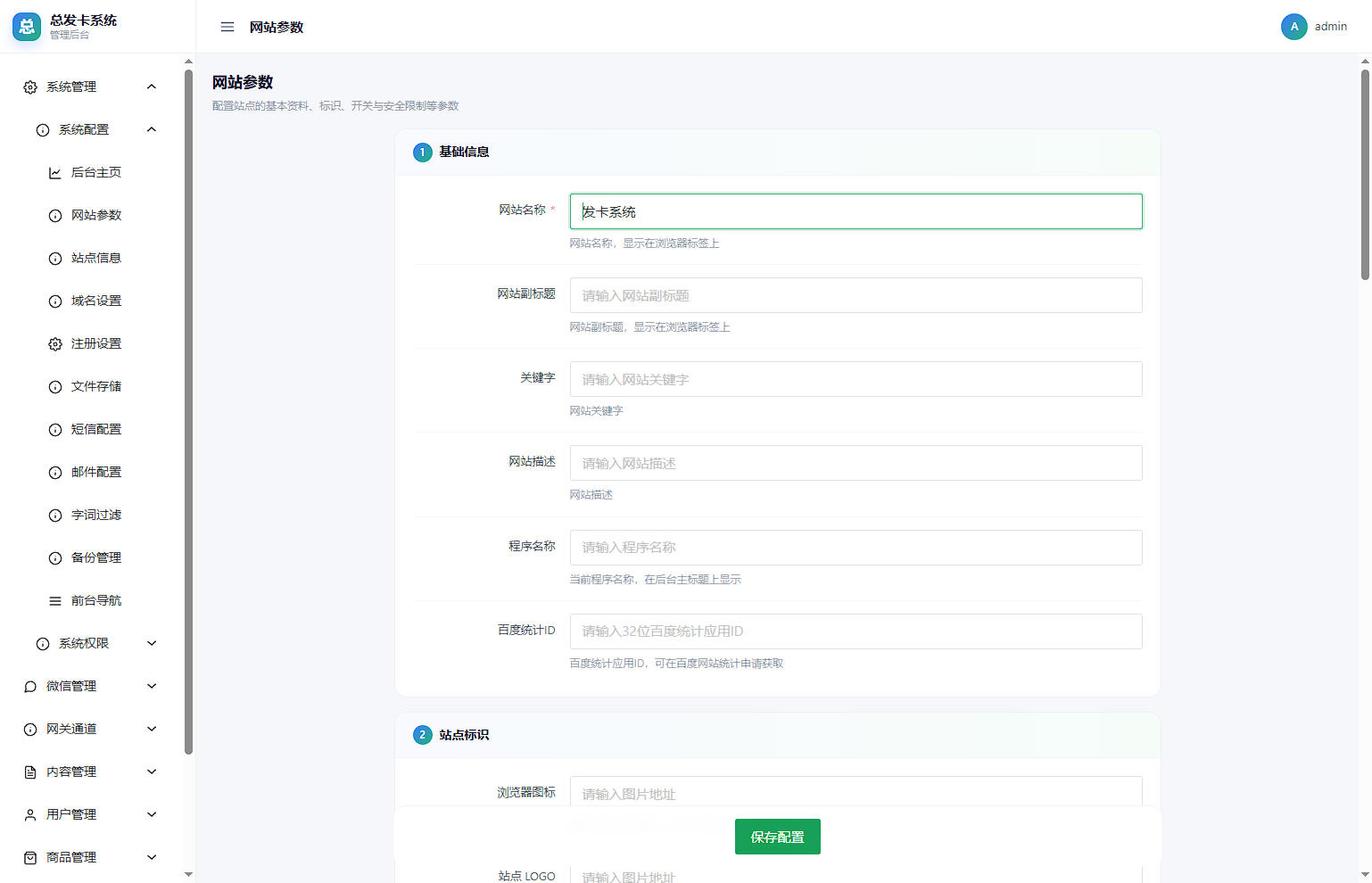Expand the 用户管理 chevron

coord(152,814)
